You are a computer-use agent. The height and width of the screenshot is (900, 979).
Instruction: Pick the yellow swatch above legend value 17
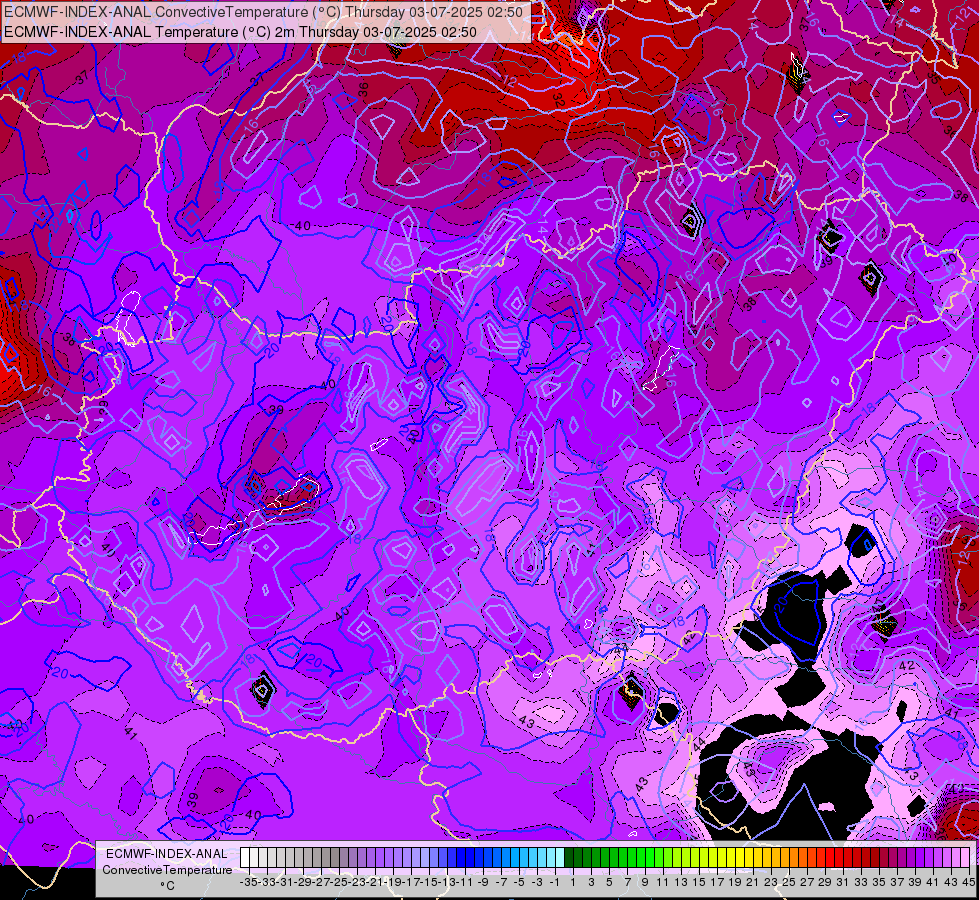(x=714, y=858)
